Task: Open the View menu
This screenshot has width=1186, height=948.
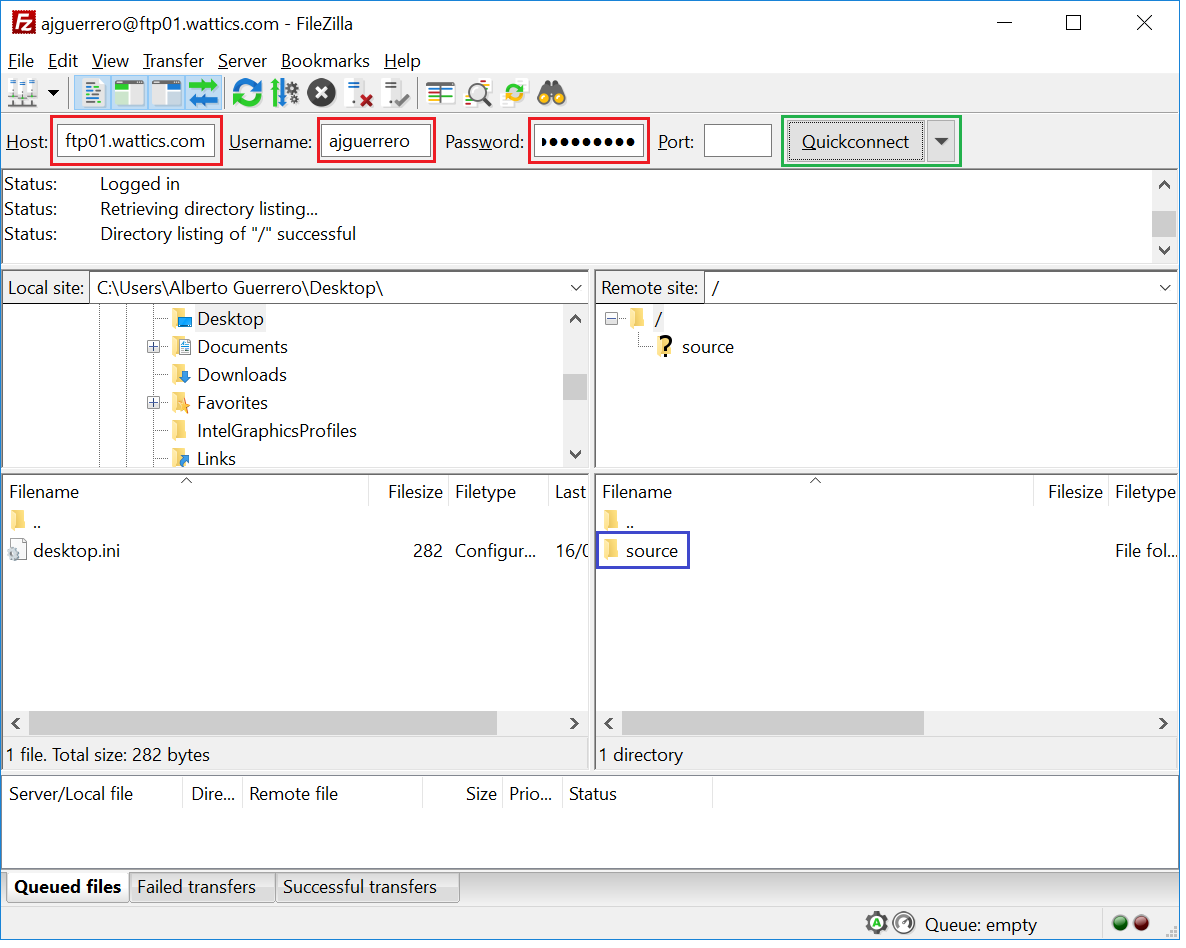Action: (x=110, y=61)
